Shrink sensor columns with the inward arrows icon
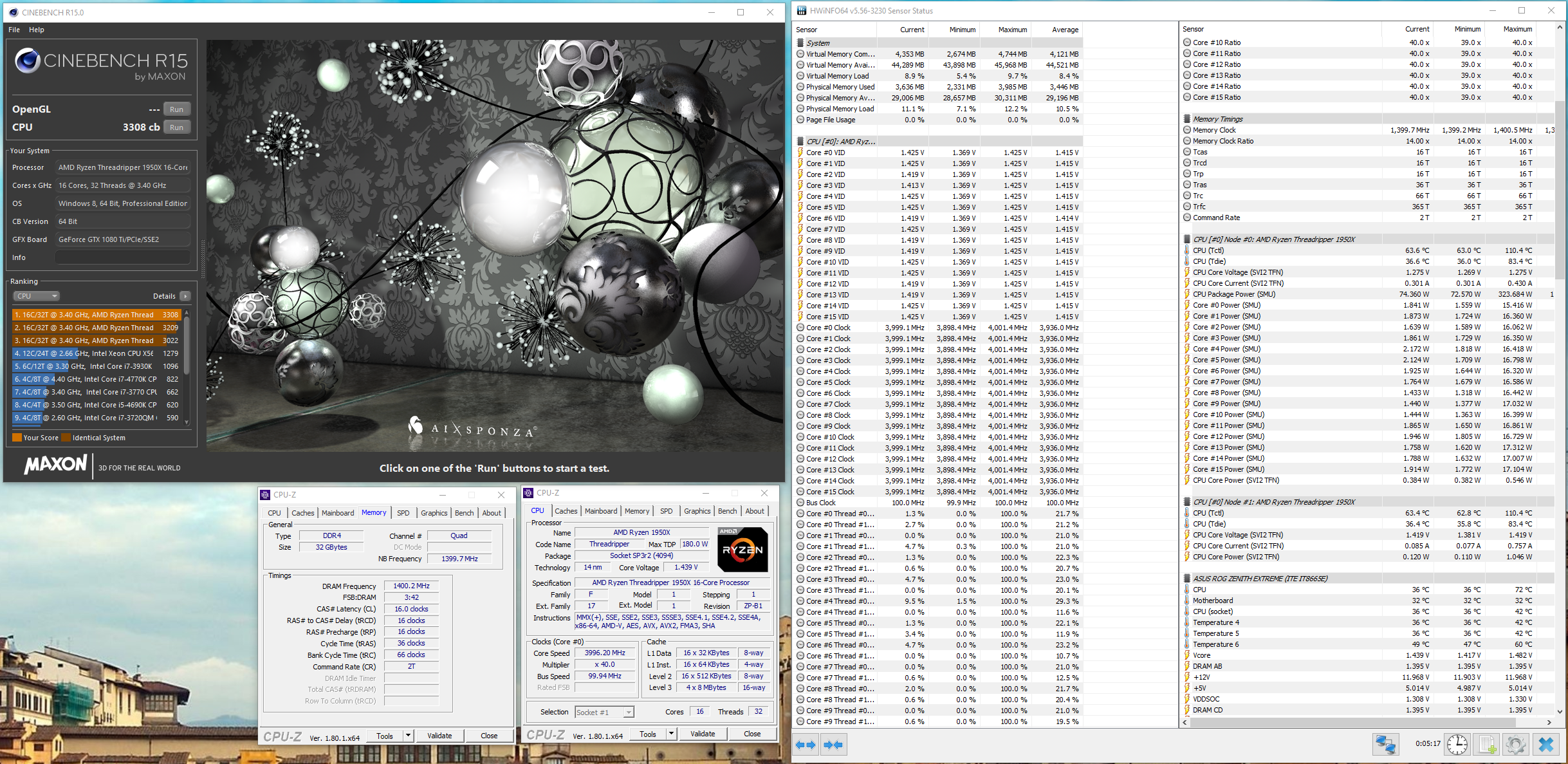This screenshot has height=764, width=1568. point(833,745)
